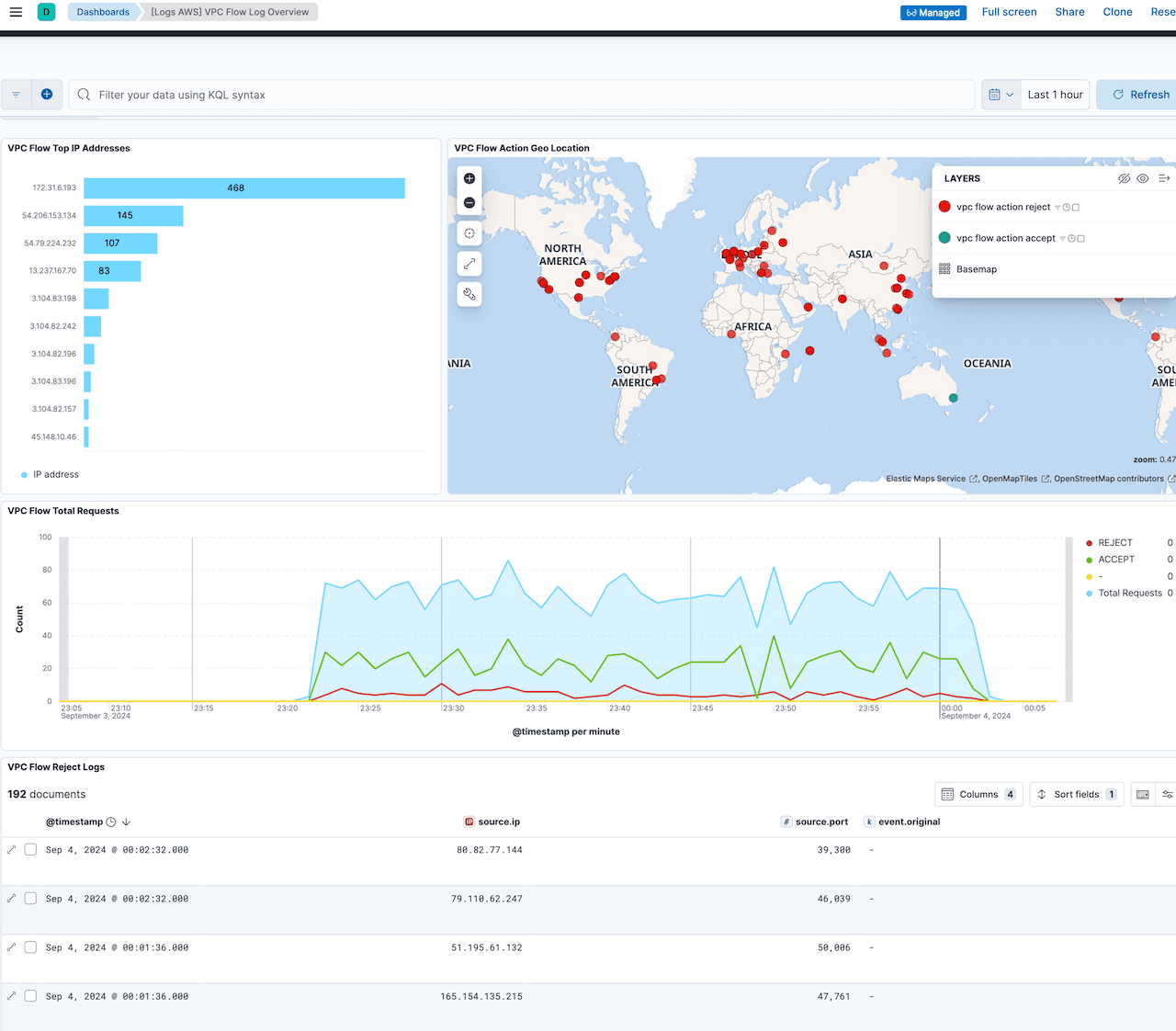
Task: Click the Full screen link
Action: pos(1009,12)
